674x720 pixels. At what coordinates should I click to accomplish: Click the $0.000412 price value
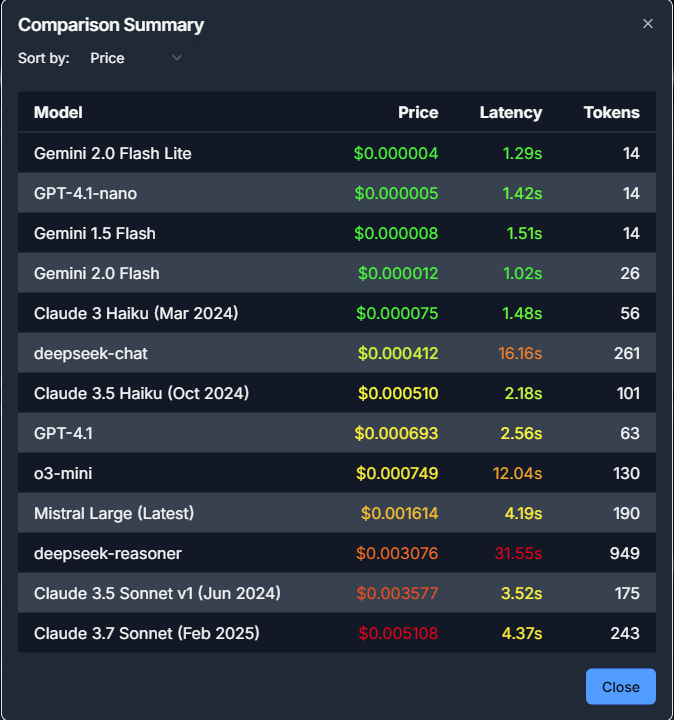coord(398,353)
